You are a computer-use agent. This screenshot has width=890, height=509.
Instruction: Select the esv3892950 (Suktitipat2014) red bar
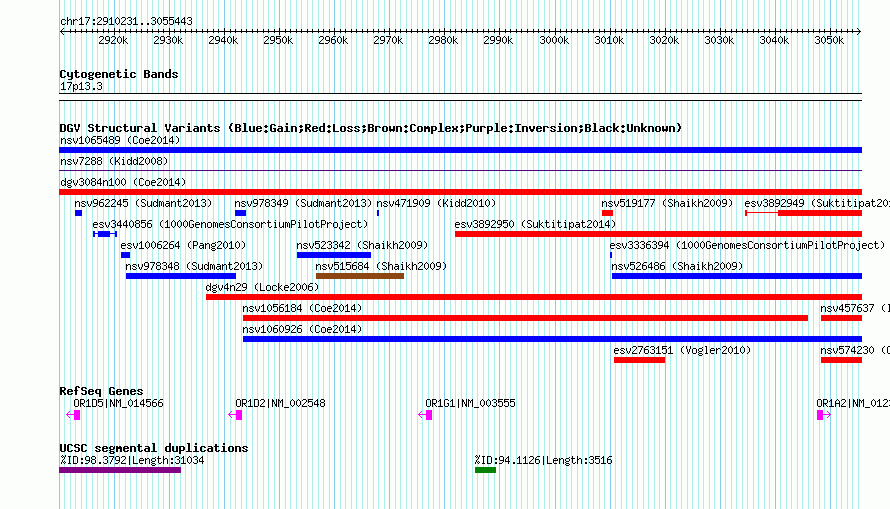[658, 234]
